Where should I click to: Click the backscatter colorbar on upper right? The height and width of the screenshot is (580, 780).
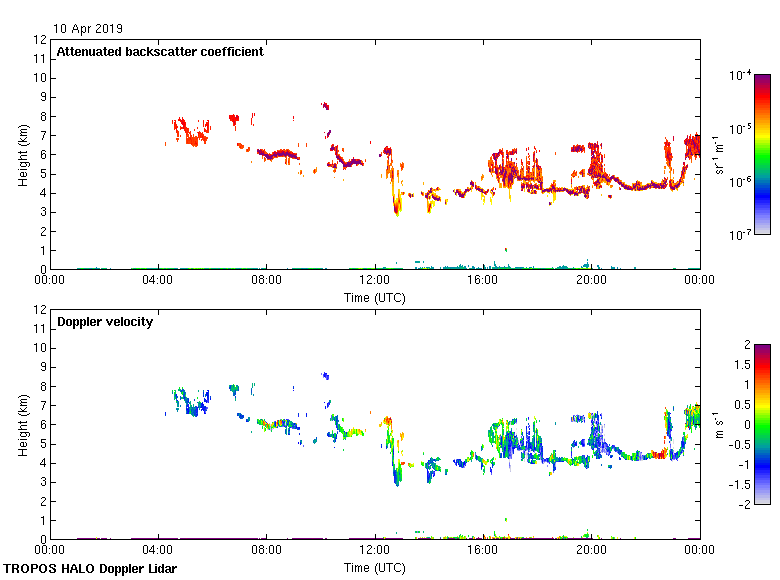762,154
